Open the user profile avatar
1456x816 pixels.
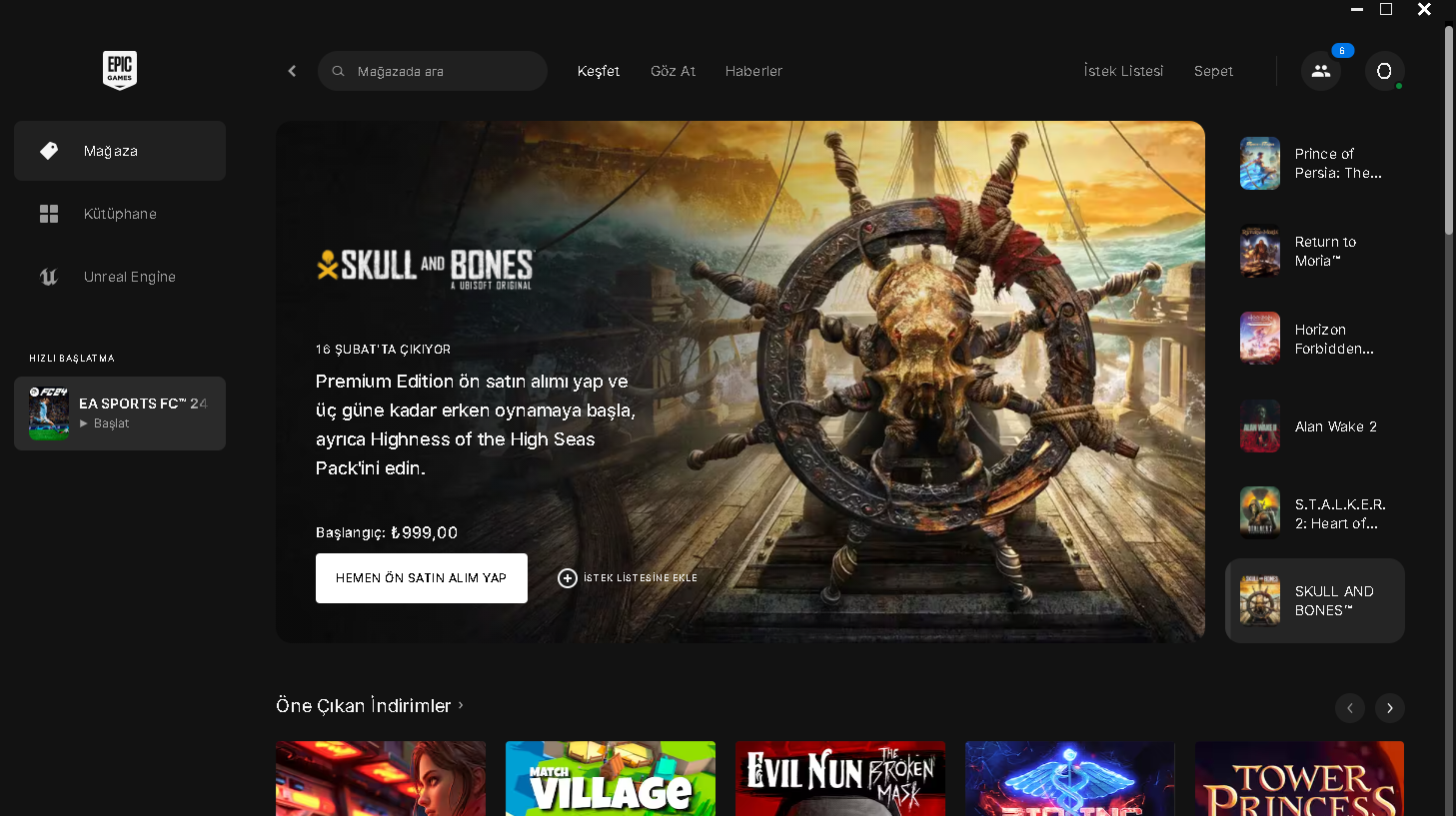point(1385,71)
